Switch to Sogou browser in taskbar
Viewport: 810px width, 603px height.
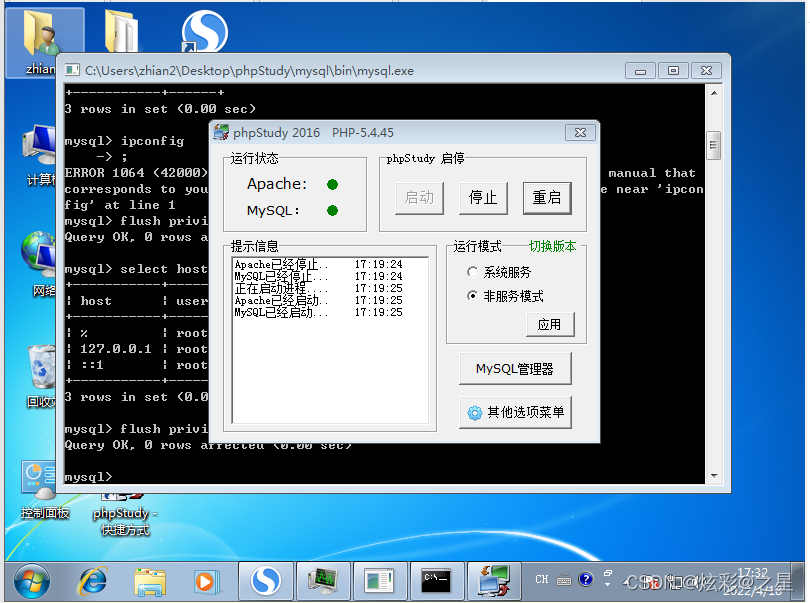(x=266, y=581)
